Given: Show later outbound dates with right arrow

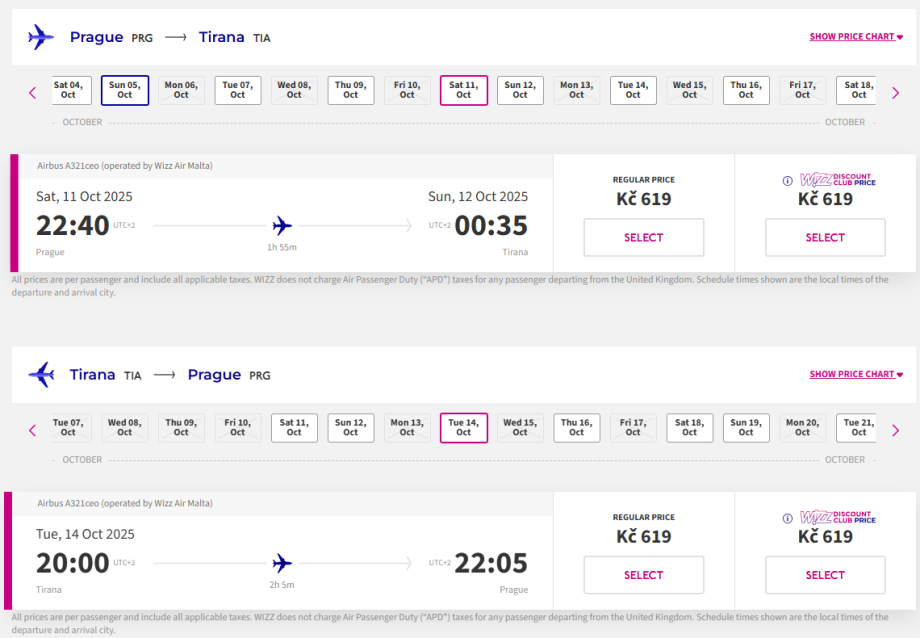Looking at the screenshot, I should [x=895, y=93].
